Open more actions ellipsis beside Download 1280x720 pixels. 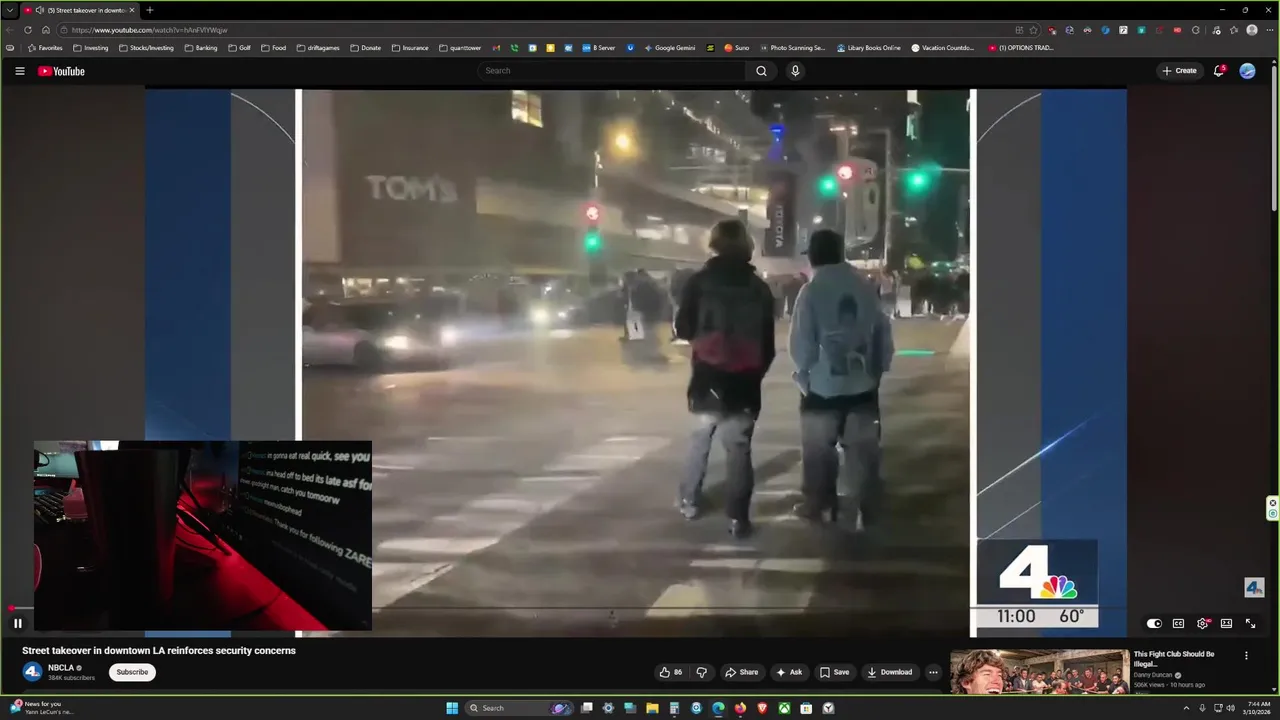point(933,672)
